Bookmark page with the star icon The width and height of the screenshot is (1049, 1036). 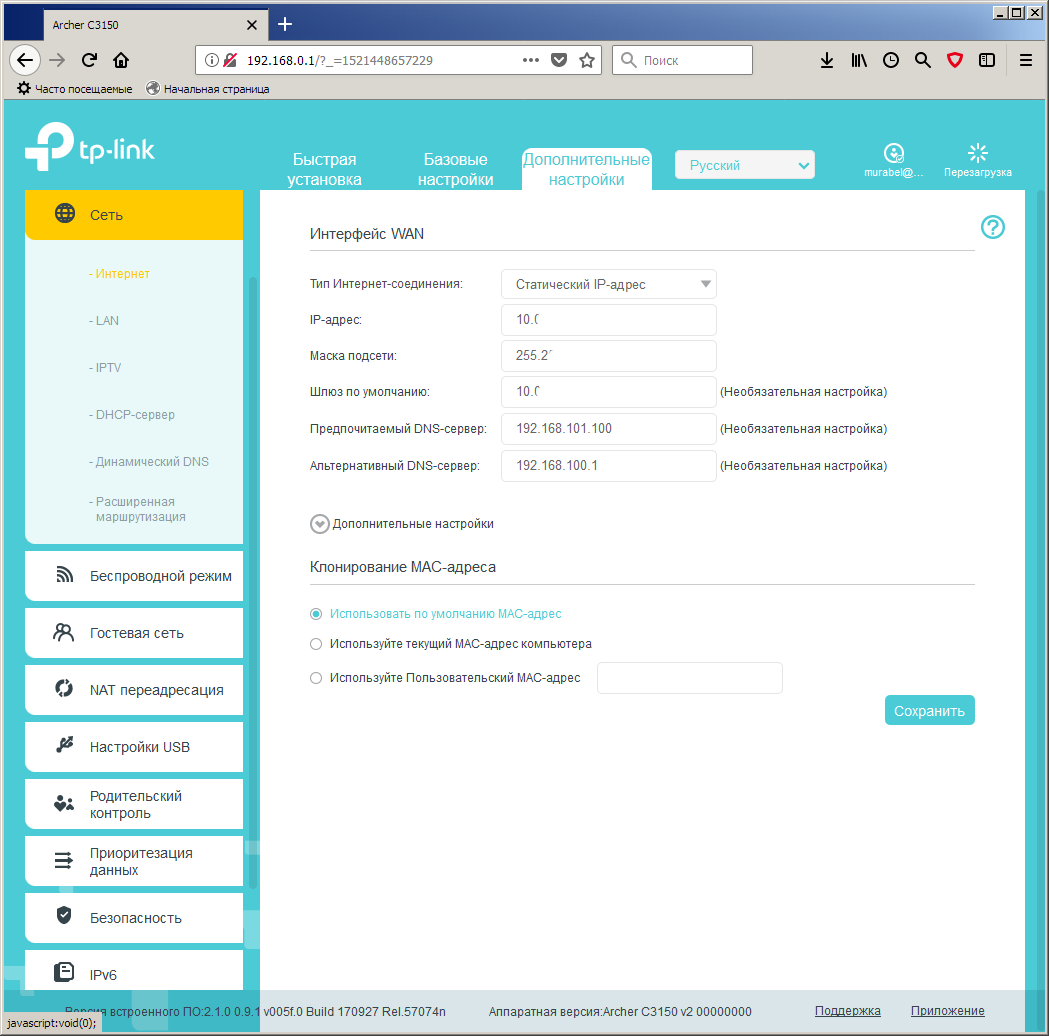click(587, 60)
